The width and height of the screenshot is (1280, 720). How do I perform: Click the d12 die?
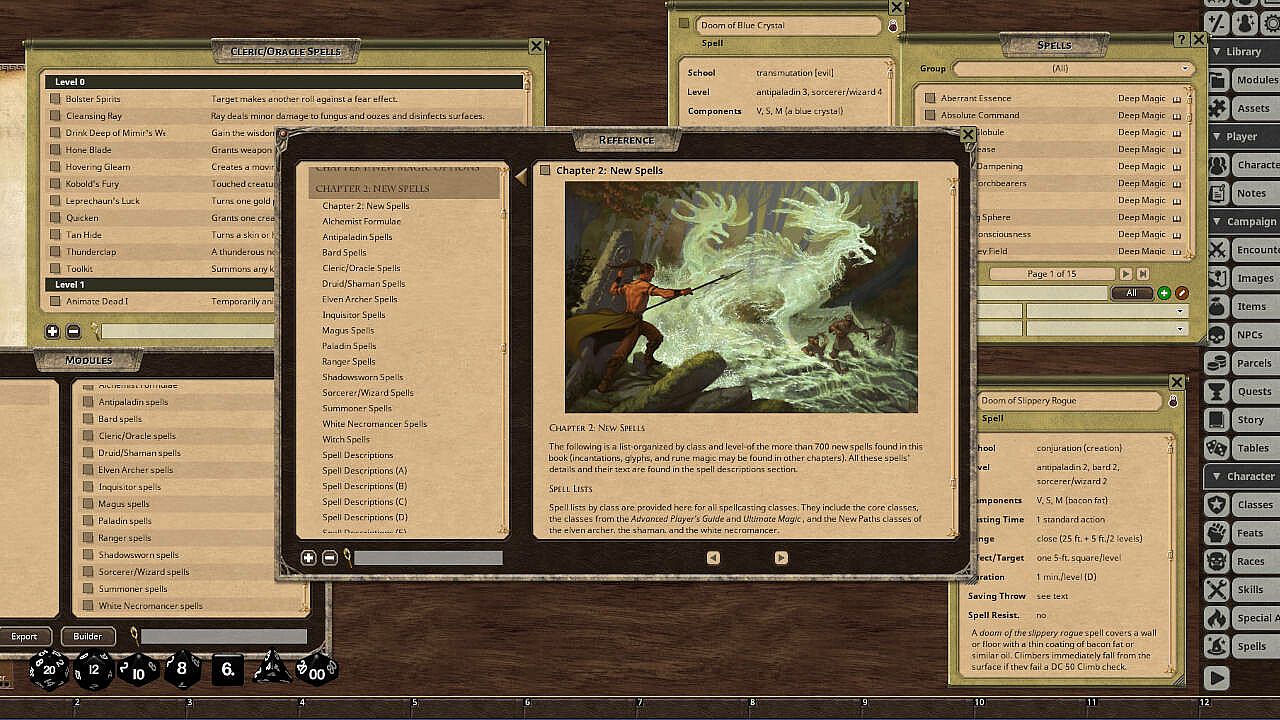[94, 669]
